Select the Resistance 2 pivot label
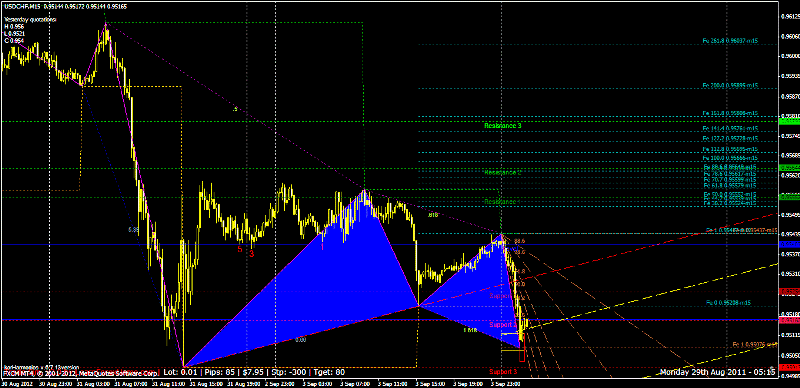The height and width of the screenshot is (388, 800). [x=503, y=173]
